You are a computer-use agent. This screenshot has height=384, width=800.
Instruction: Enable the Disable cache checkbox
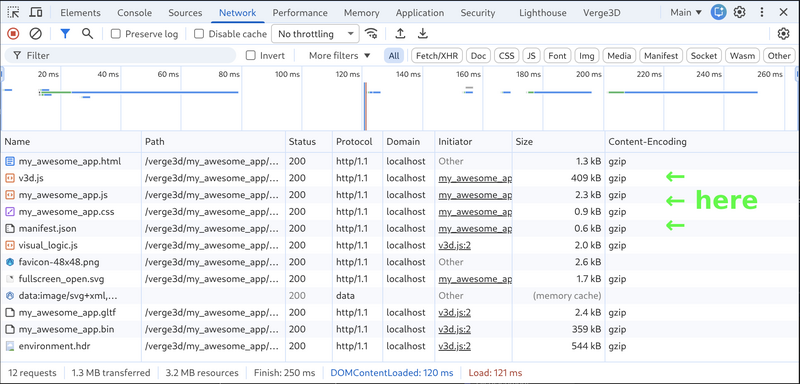[199, 34]
